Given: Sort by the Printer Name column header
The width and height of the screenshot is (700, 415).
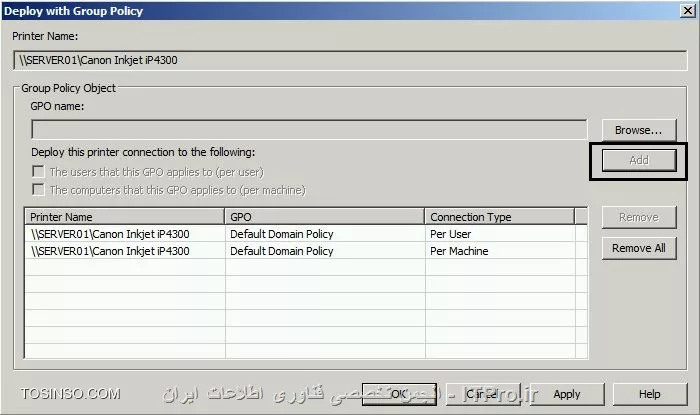Looking at the screenshot, I should point(124,217).
